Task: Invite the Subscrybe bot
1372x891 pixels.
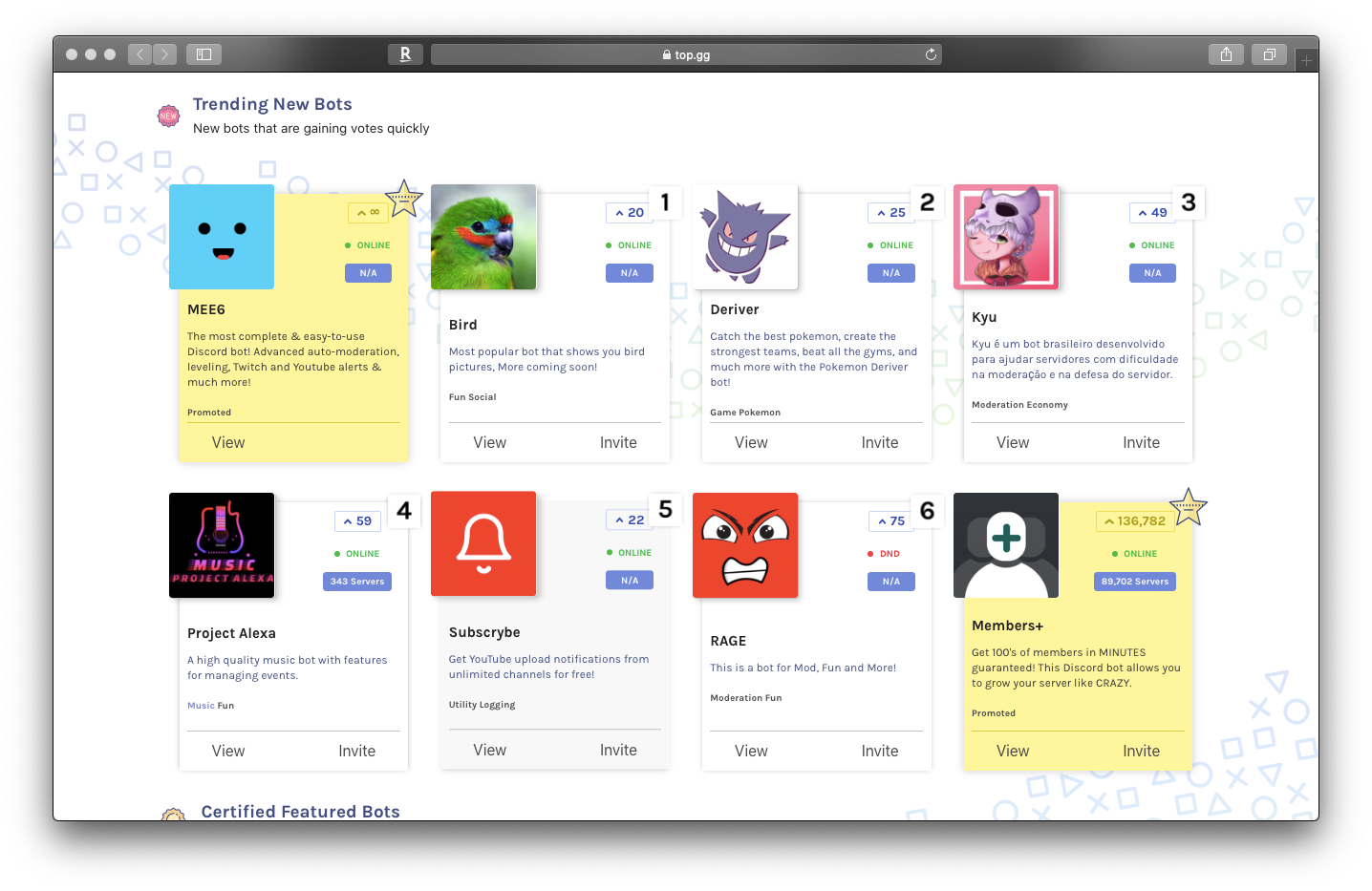Action: click(x=618, y=751)
